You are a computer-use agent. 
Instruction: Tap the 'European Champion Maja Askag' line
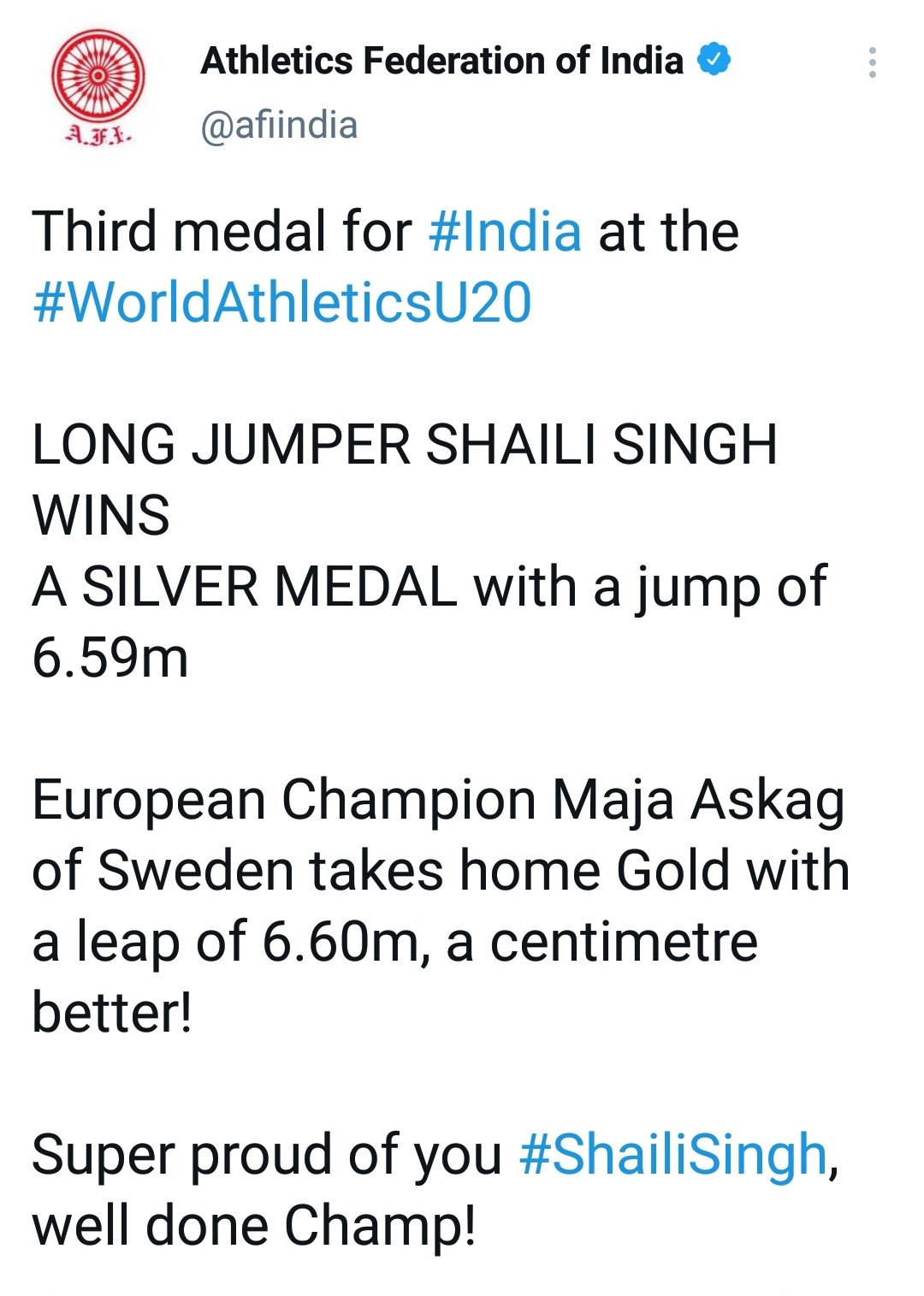(438, 802)
